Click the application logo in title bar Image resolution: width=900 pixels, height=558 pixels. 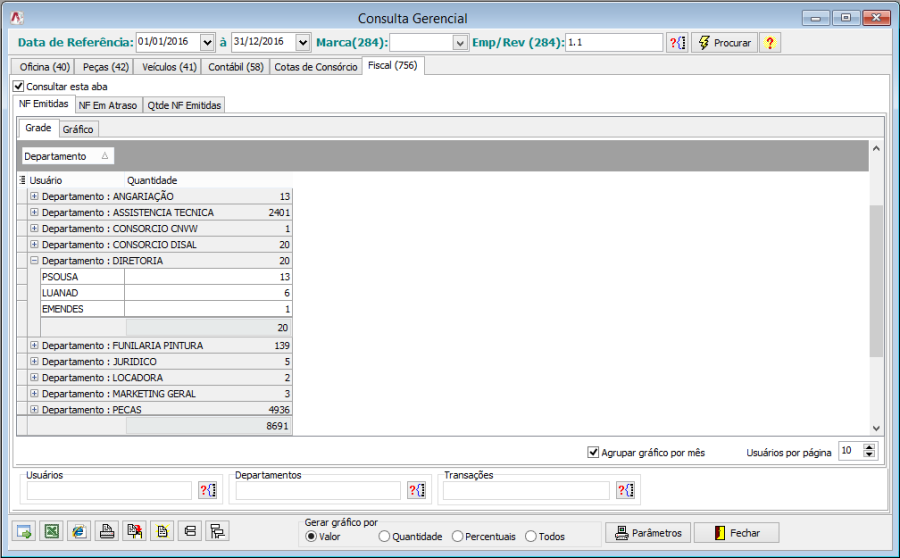[17, 18]
